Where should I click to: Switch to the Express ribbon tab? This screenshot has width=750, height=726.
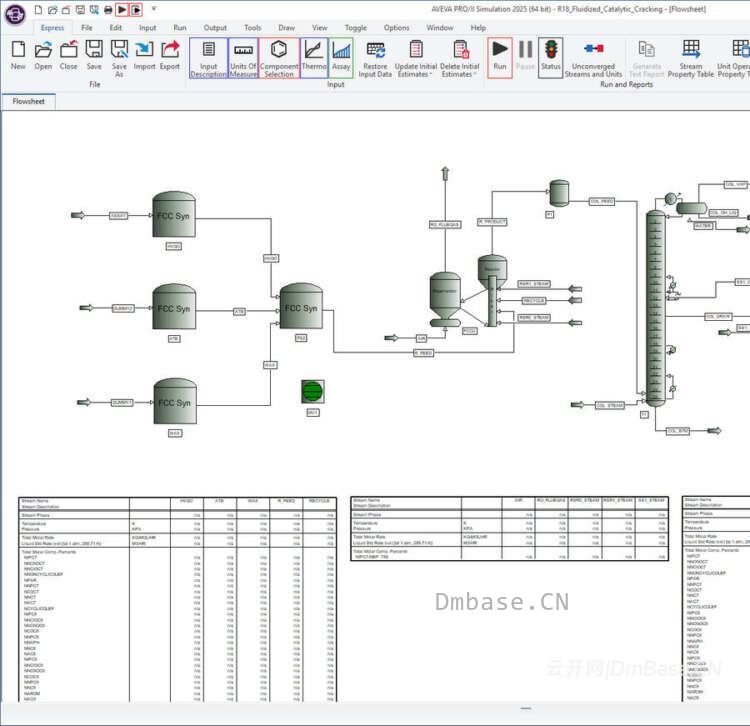point(53,28)
